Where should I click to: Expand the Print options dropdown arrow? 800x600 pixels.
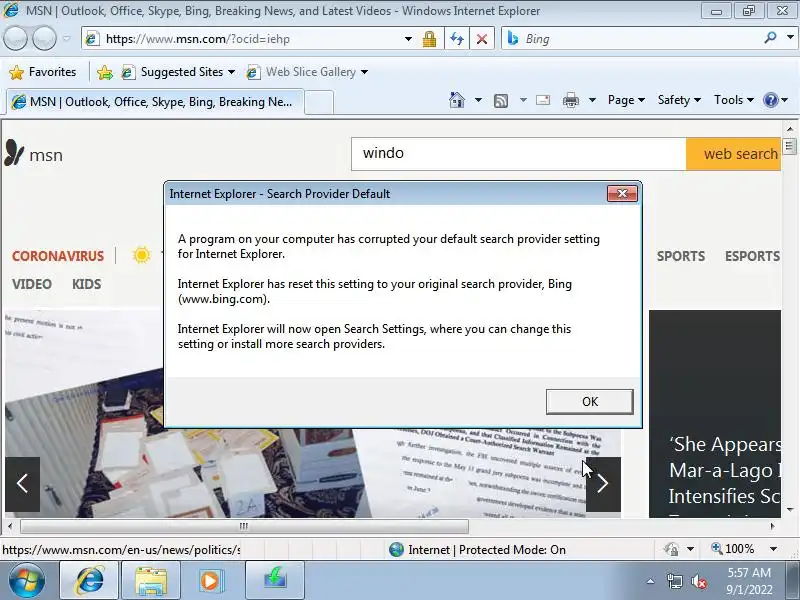pyautogui.click(x=592, y=100)
